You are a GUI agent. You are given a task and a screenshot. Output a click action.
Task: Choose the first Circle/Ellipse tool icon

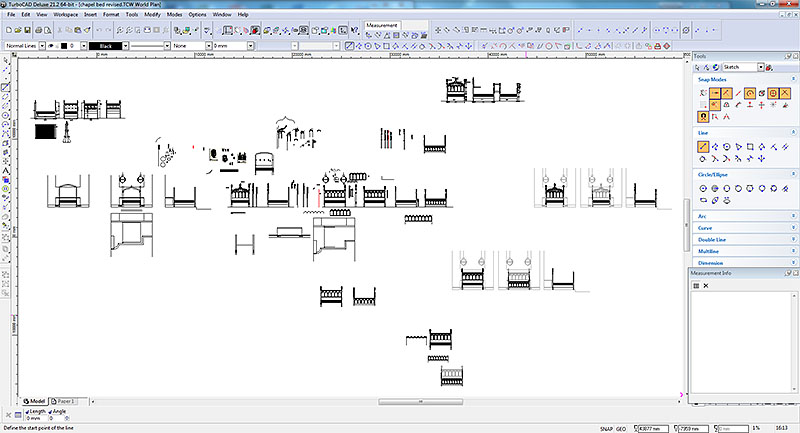(x=704, y=188)
